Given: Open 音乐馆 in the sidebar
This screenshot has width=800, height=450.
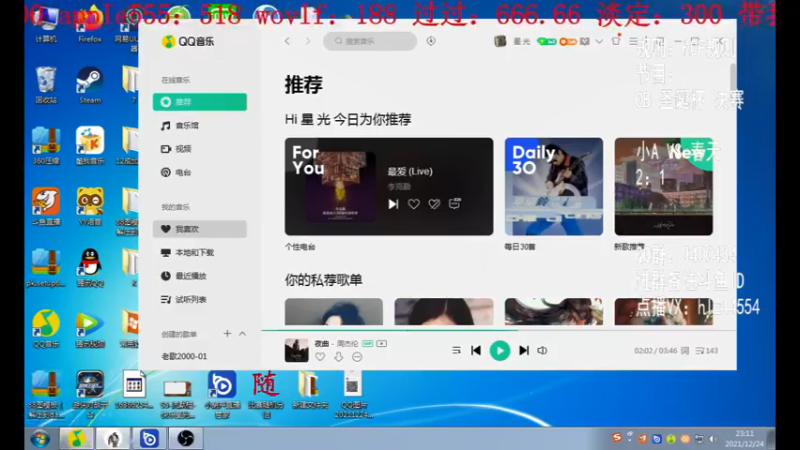Looking at the screenshot, I should tap(199, 126).
